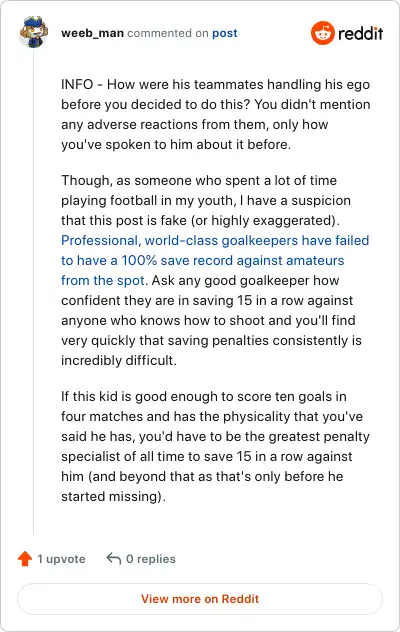This screenshot has height=632, width=400.
Task: Open the weeb_man username profile
Action: coord(92,33)
